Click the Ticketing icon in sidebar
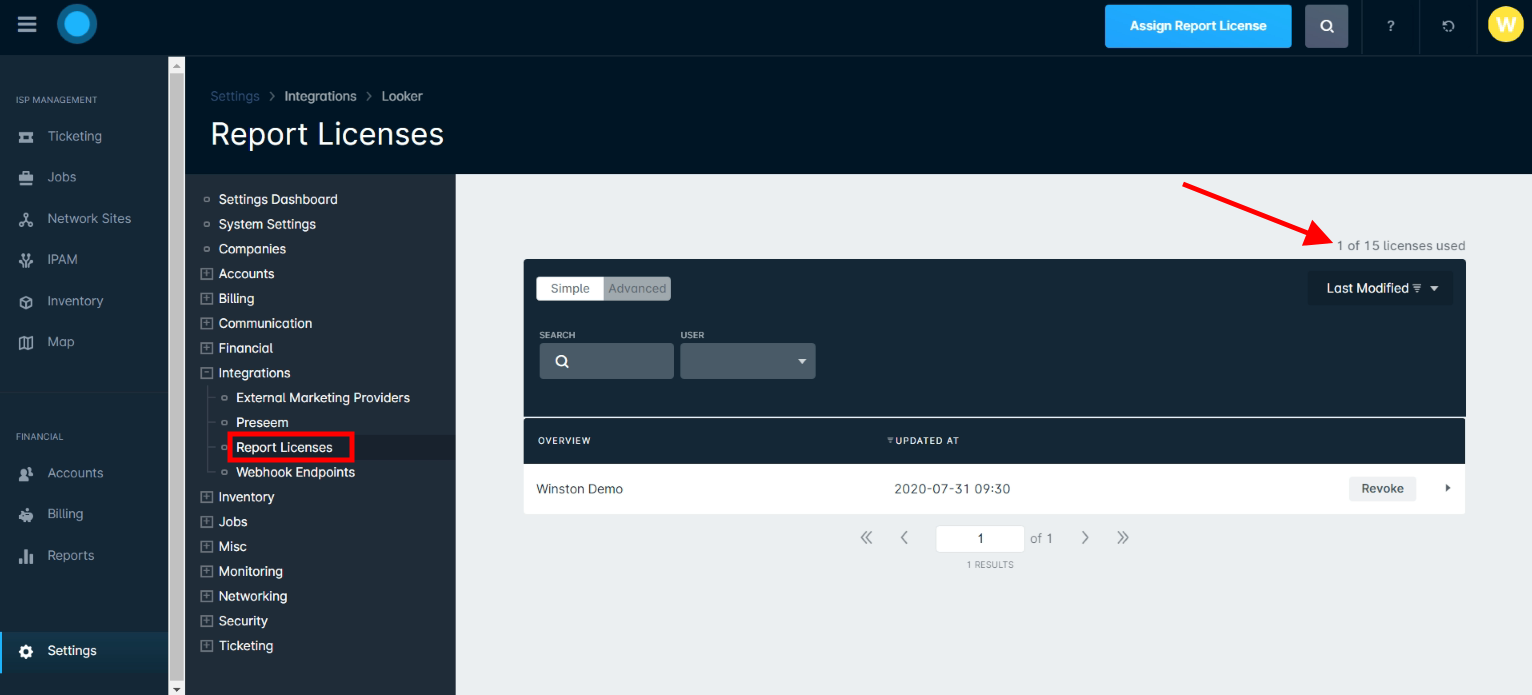This screenshot has height=695, width=1532. click(x=26, y=136)
